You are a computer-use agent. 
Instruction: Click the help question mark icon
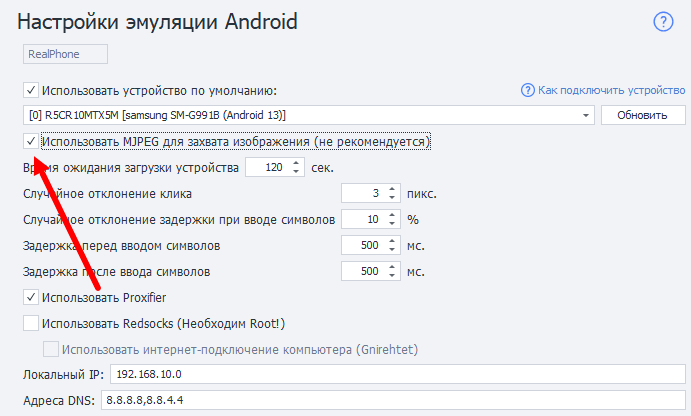click(664, 22)
